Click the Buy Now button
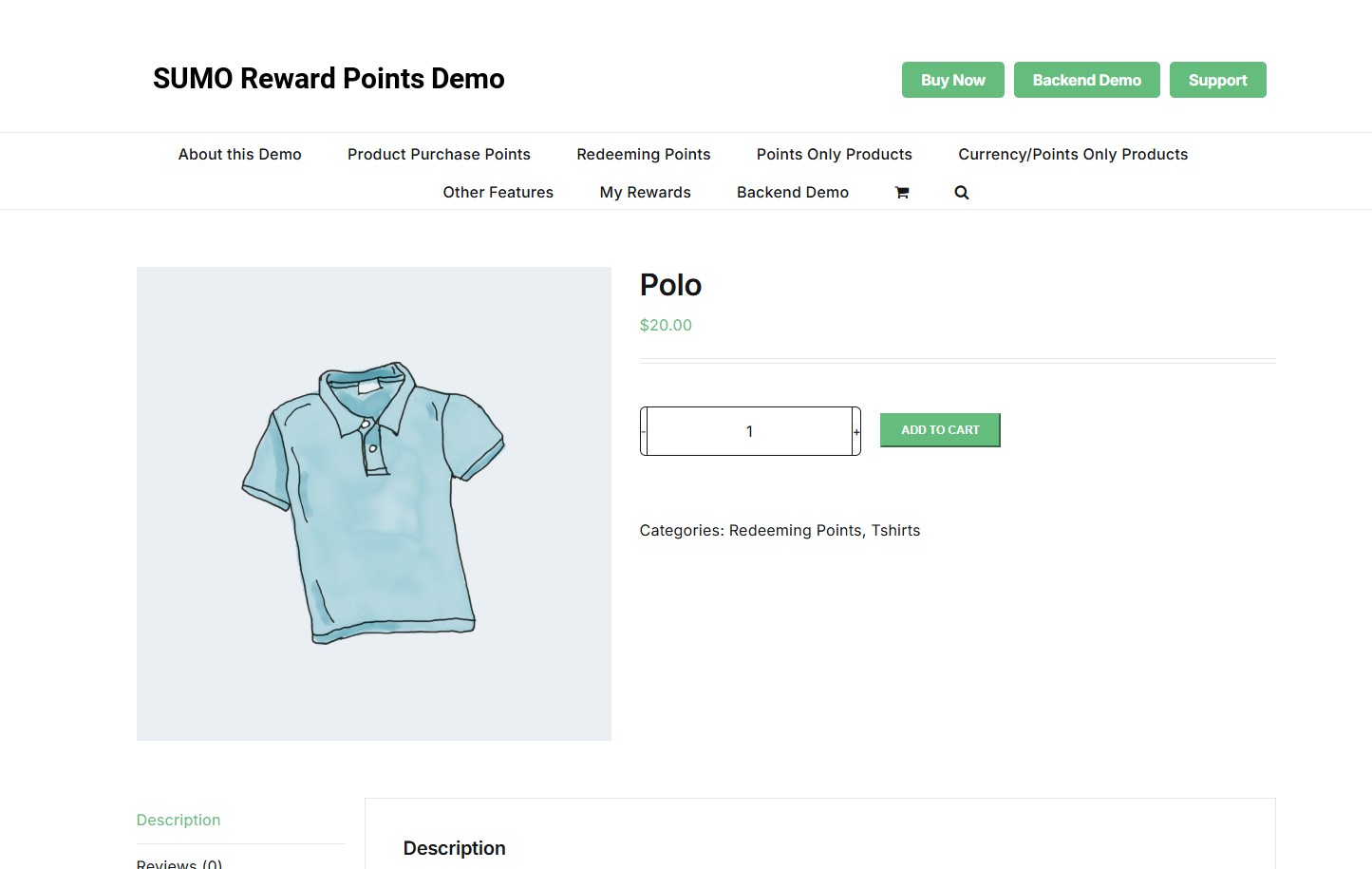 point(952,80)
